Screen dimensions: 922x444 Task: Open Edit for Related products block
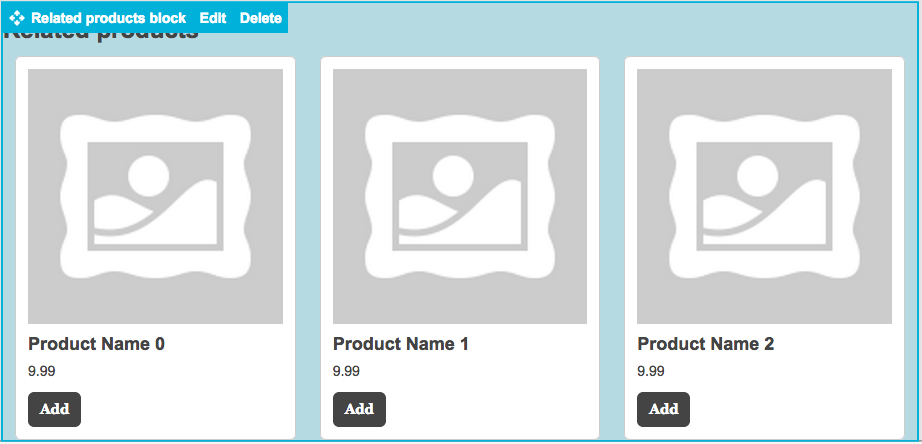click(213, 18)
